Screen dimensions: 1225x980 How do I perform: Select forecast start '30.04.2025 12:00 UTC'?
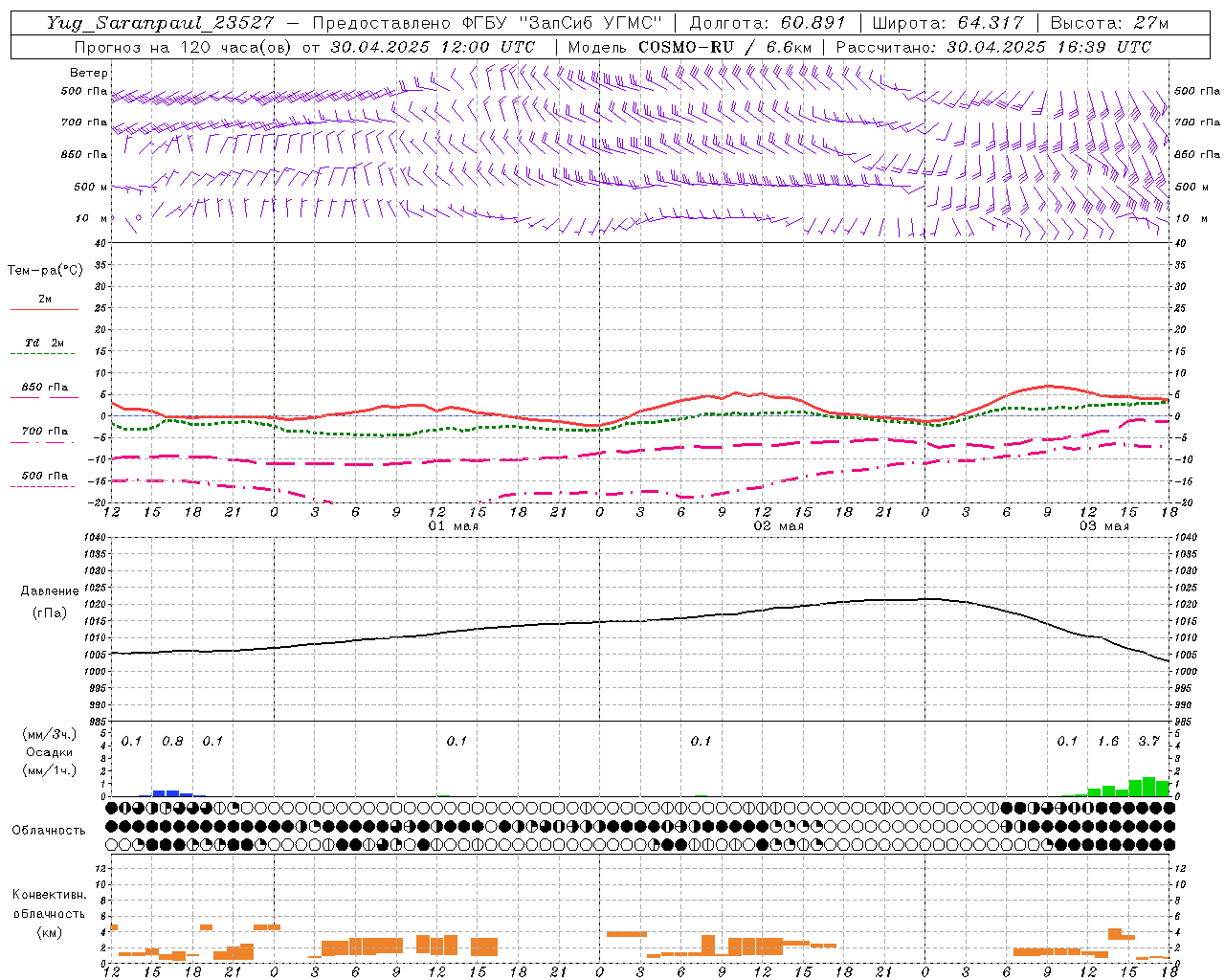pyautogui.click(x=433, y=47)
